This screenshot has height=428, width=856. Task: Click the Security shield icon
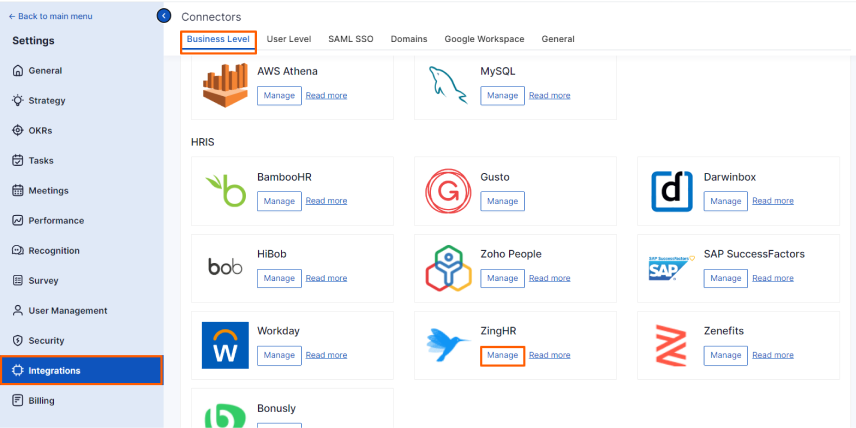point(18,341)
